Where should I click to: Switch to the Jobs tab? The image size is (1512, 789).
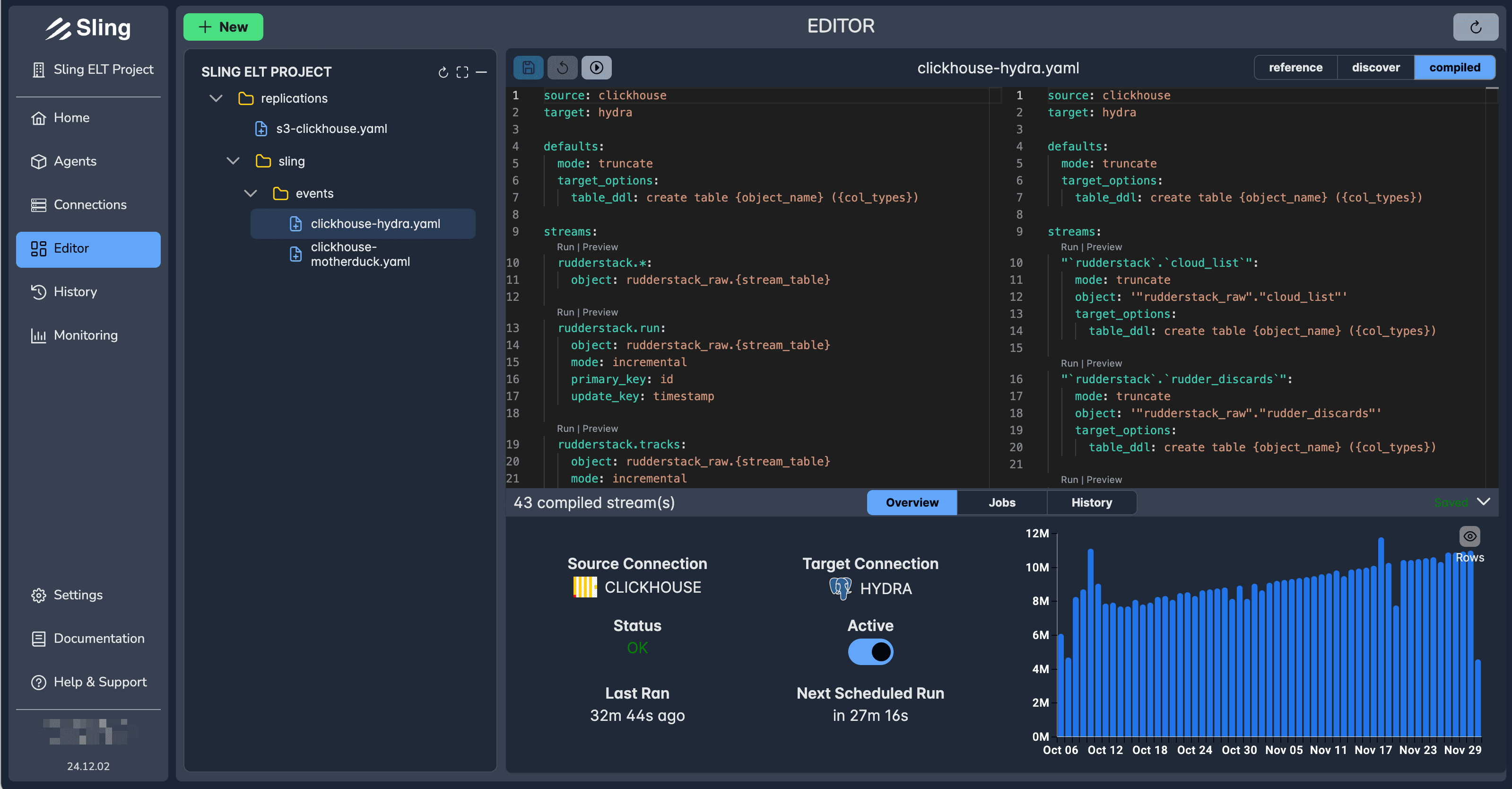[1002, 502]
